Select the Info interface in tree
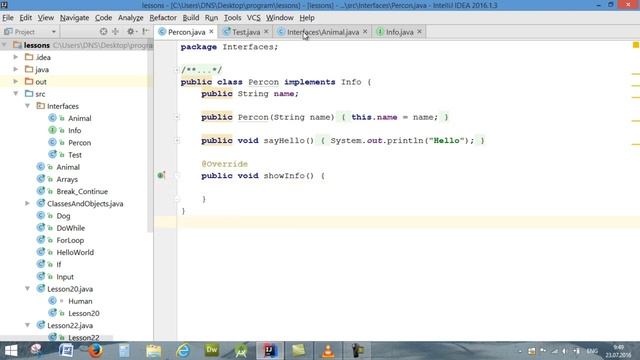640x360 pixels. 74,131
